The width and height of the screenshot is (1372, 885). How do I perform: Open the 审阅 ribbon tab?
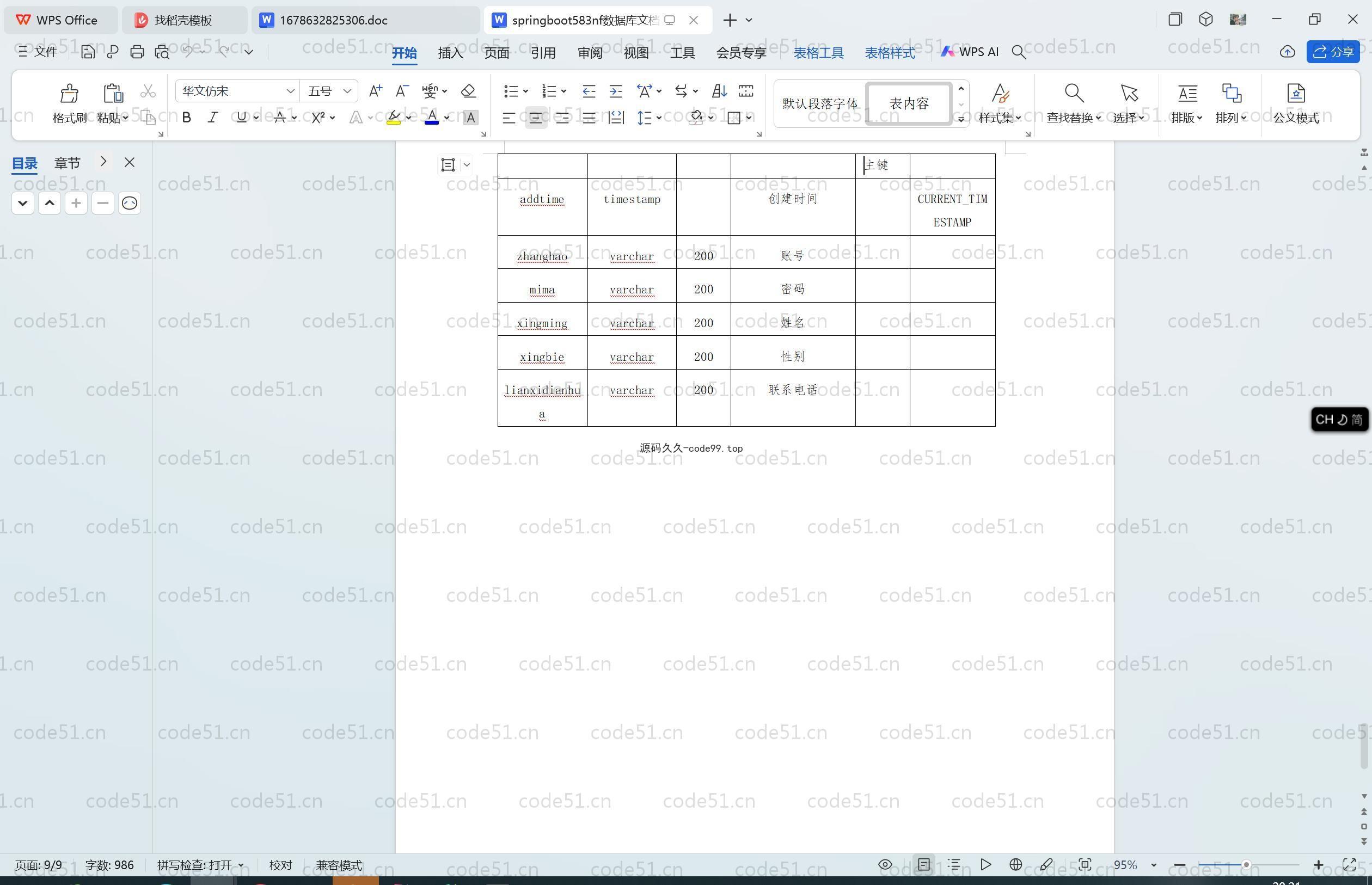click(590, 52)
